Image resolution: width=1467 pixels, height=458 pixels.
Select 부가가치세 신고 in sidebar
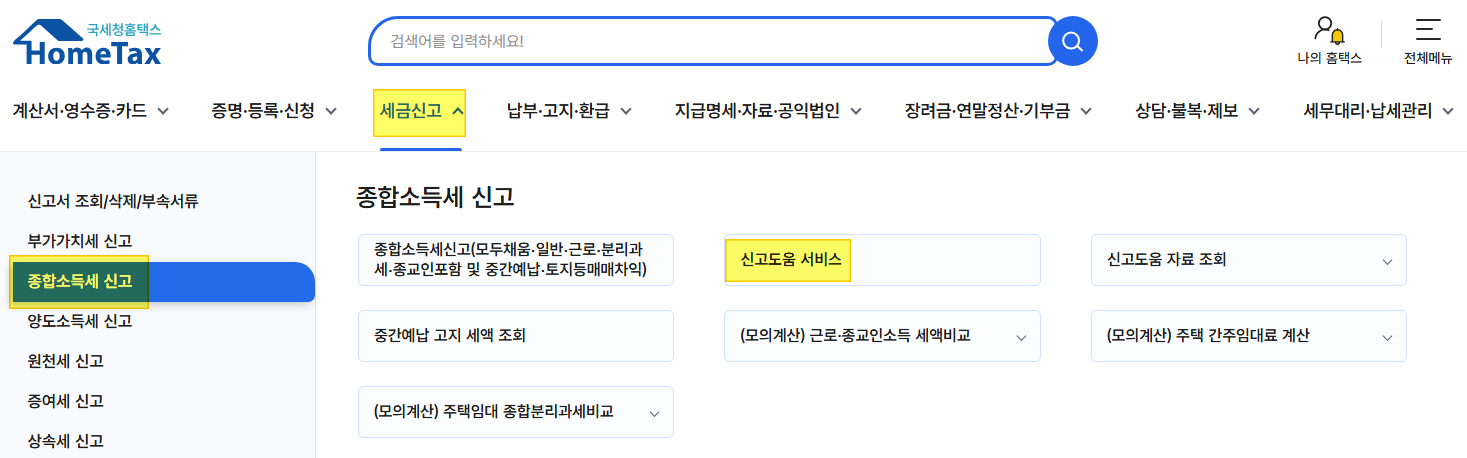(x=80, y=241)
